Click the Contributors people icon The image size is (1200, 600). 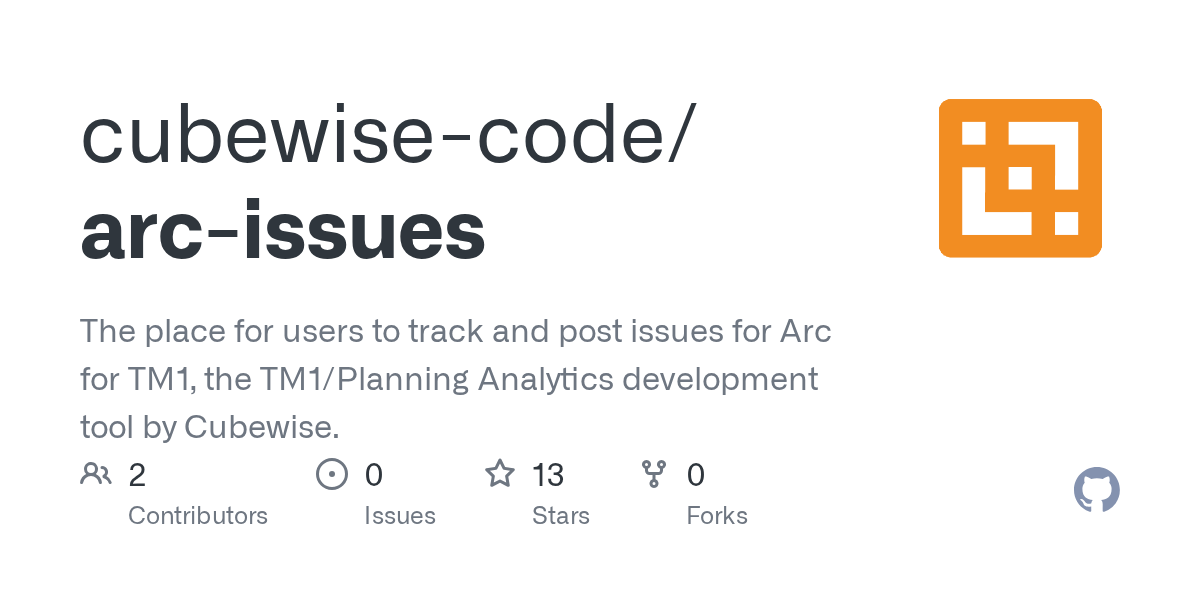coord(96,473)
